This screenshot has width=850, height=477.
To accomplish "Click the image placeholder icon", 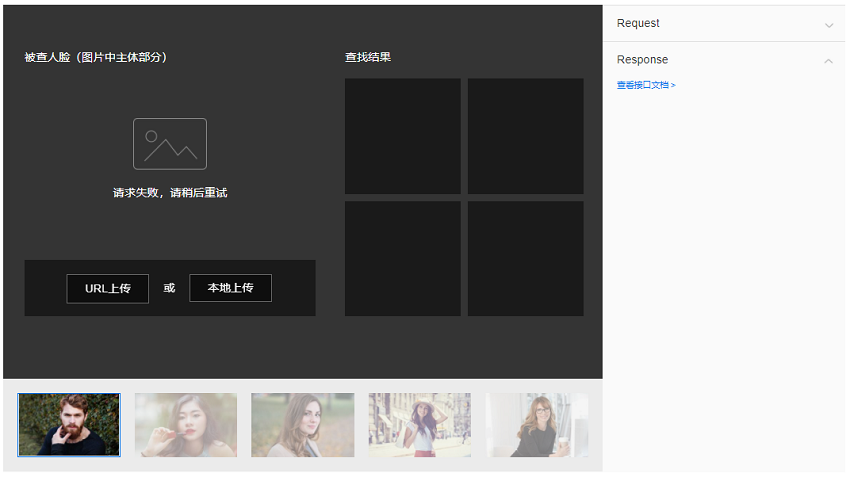I will (x=170, y=144).
